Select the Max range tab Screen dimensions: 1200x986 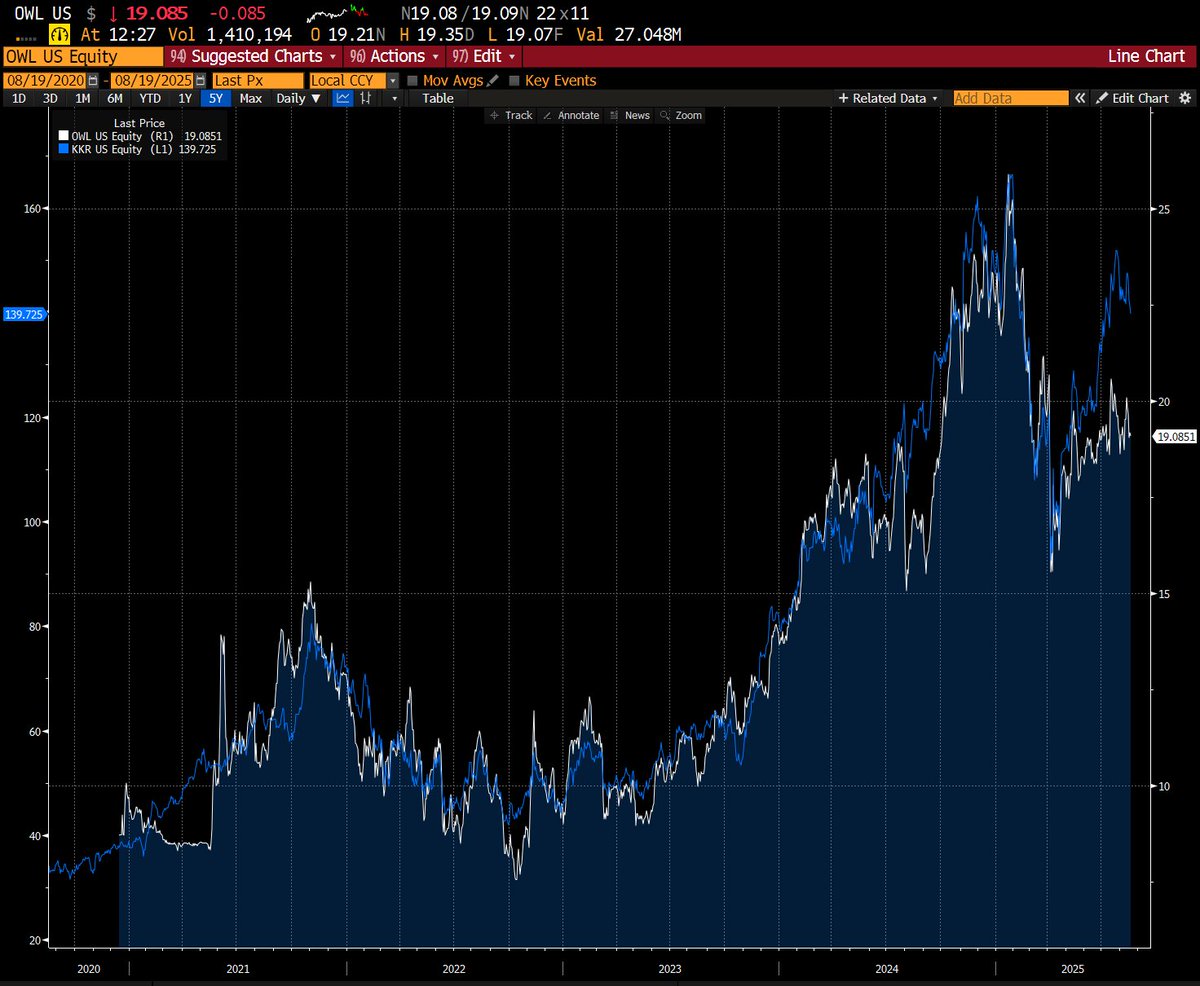pos(251,98)
